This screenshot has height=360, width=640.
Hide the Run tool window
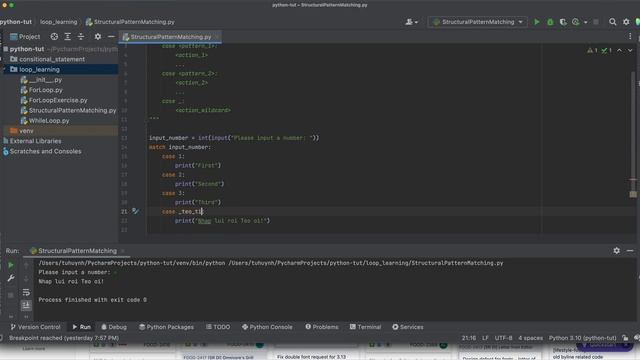(630, 251)
